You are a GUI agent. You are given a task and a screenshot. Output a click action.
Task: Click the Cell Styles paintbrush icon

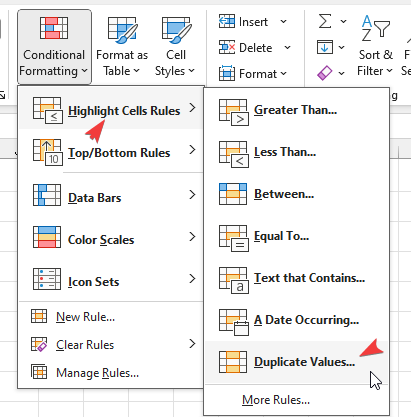coord(176,30)
